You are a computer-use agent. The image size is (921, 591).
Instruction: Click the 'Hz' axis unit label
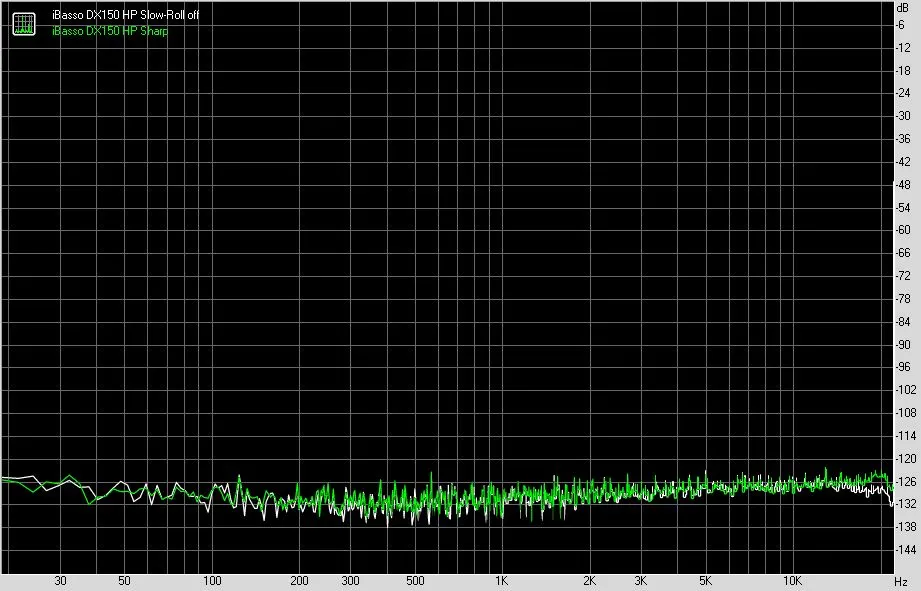pos(901,582)
